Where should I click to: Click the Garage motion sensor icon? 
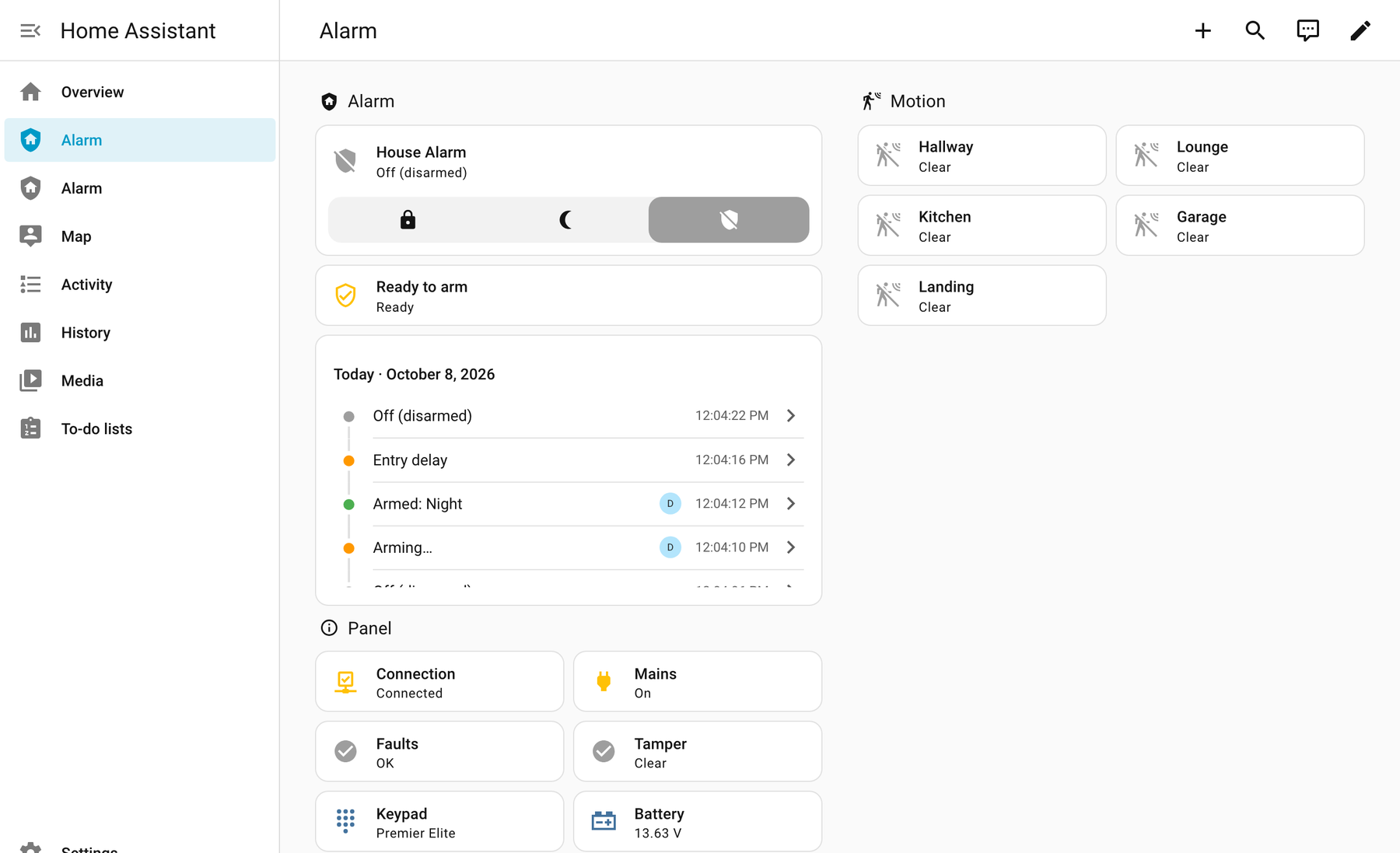(x=1146, y=225)
